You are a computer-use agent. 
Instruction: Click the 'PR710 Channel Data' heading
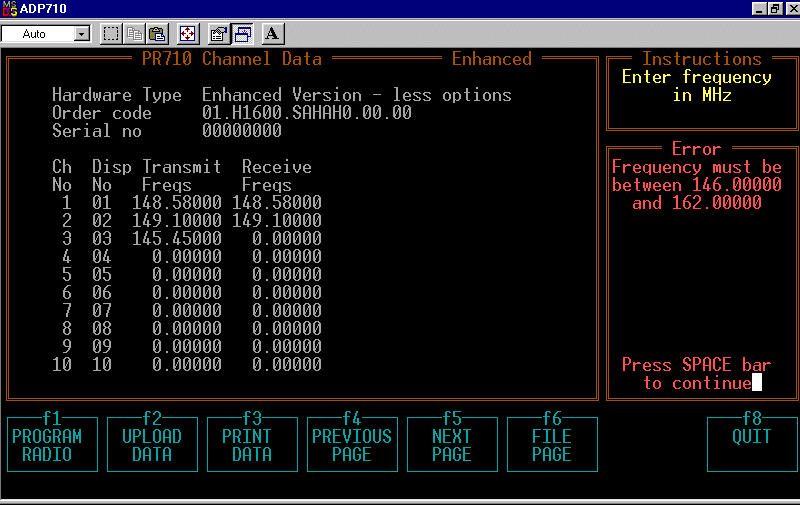click(x=232, y=59)
